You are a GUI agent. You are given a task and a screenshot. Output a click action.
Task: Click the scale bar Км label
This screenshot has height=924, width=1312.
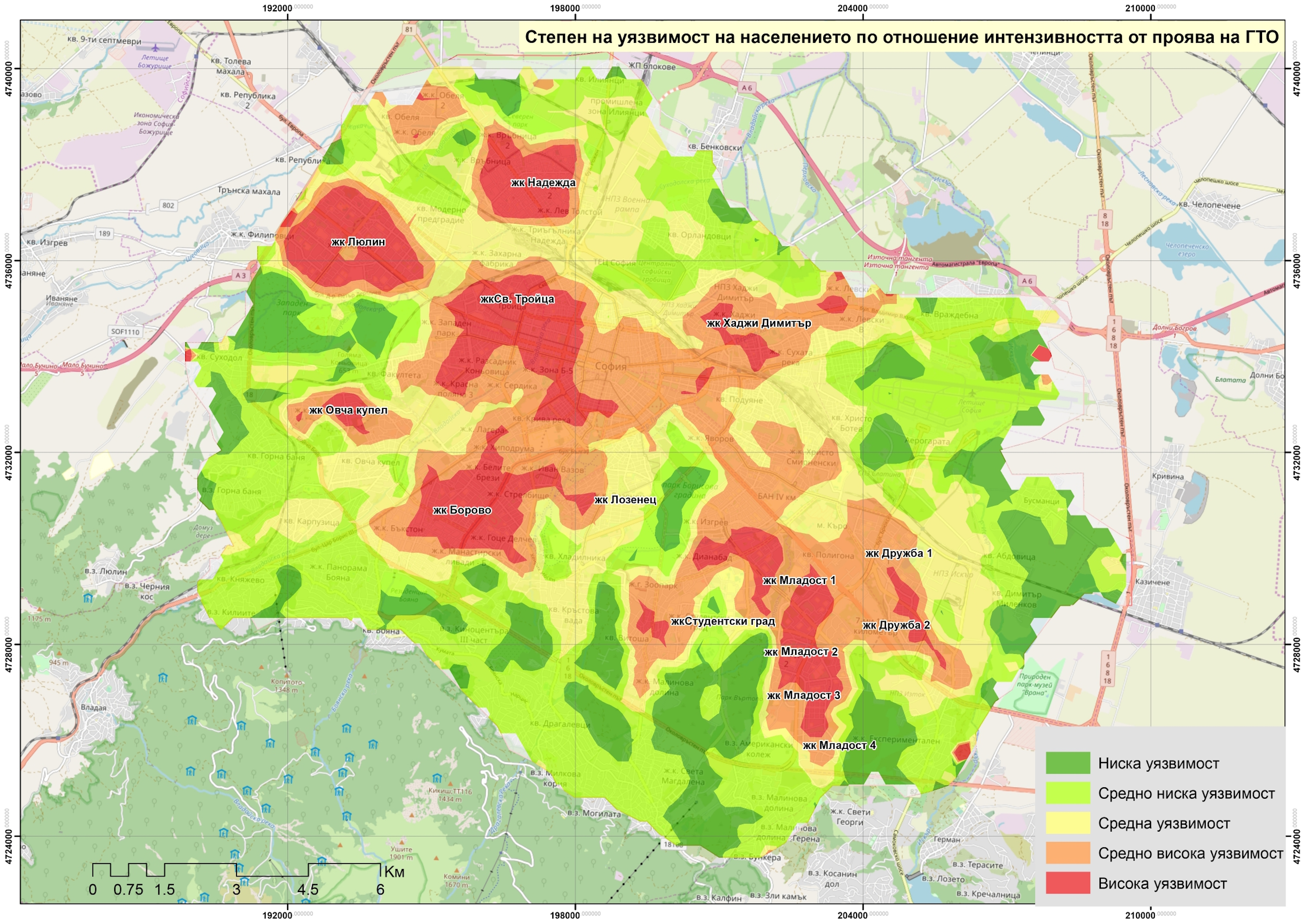point(394,871)
